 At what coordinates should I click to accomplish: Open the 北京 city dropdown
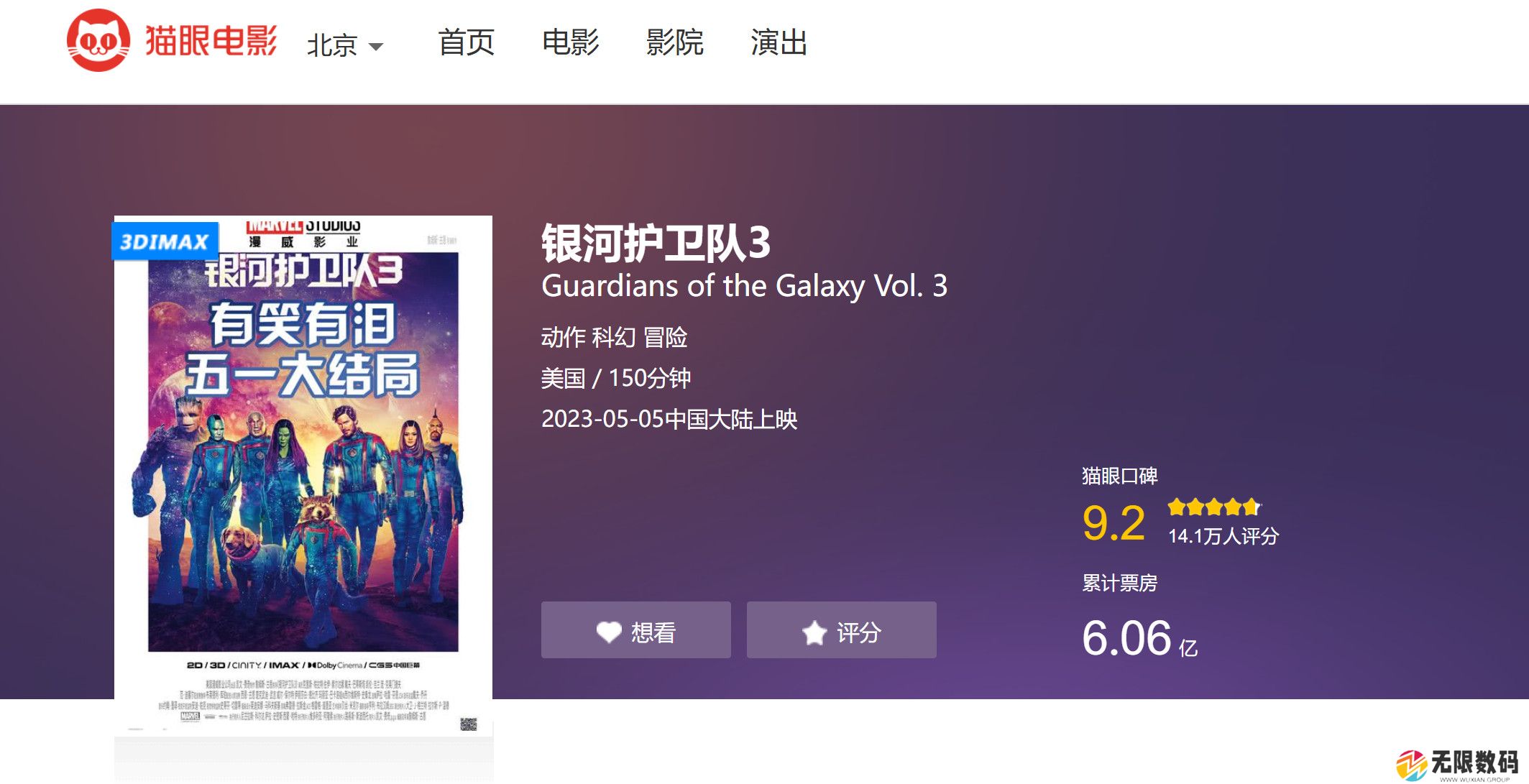click(x=345, y=45)
